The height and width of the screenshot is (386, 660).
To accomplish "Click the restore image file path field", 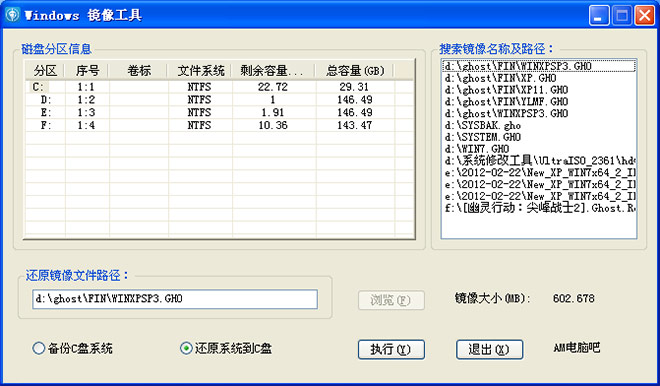I will [175, 299].
